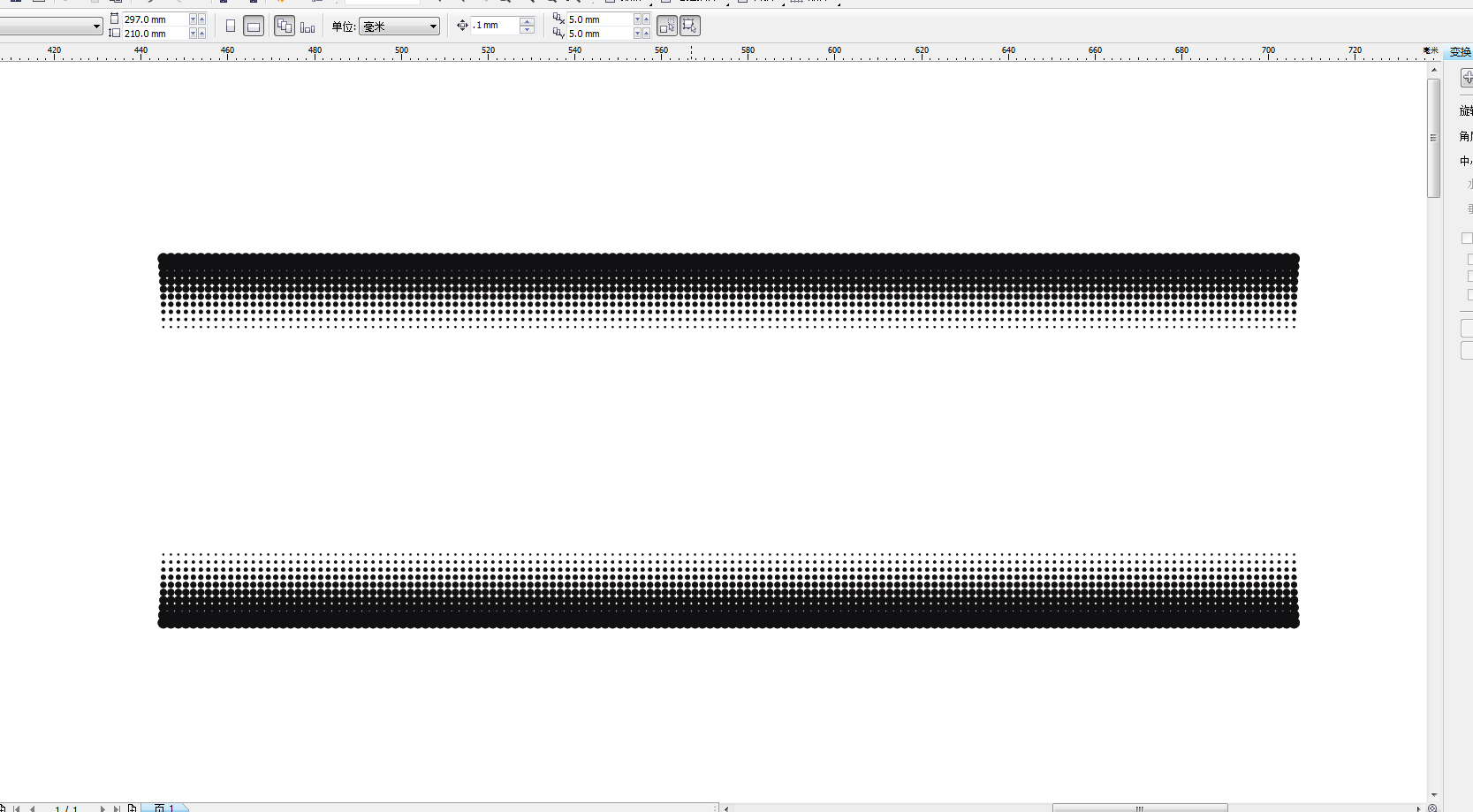Click the treat-as-filled toolbar icon
The height and width of the screenshot is (812, 1473).
[666, 26]
